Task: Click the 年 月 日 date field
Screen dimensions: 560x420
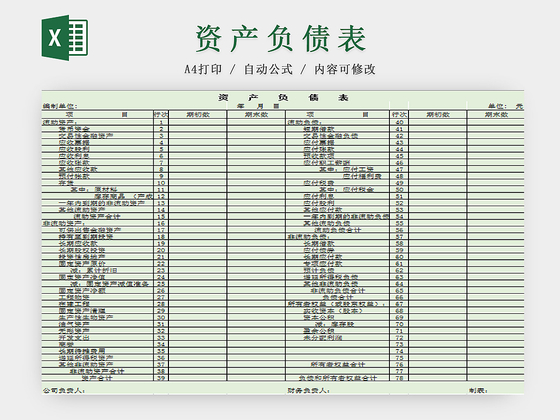Action: click(258, 106)
